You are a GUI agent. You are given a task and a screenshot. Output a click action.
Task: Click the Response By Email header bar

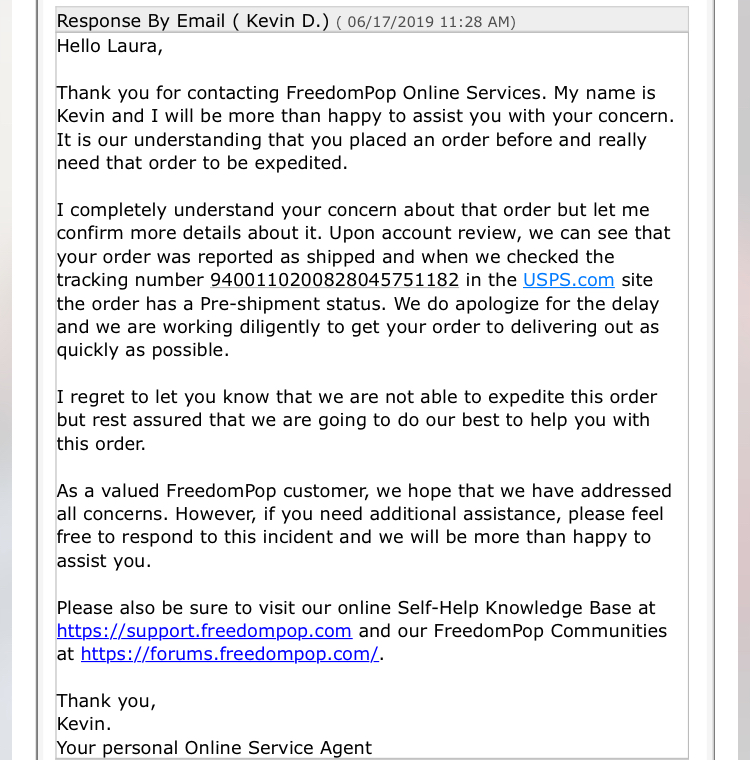(372, 20)
